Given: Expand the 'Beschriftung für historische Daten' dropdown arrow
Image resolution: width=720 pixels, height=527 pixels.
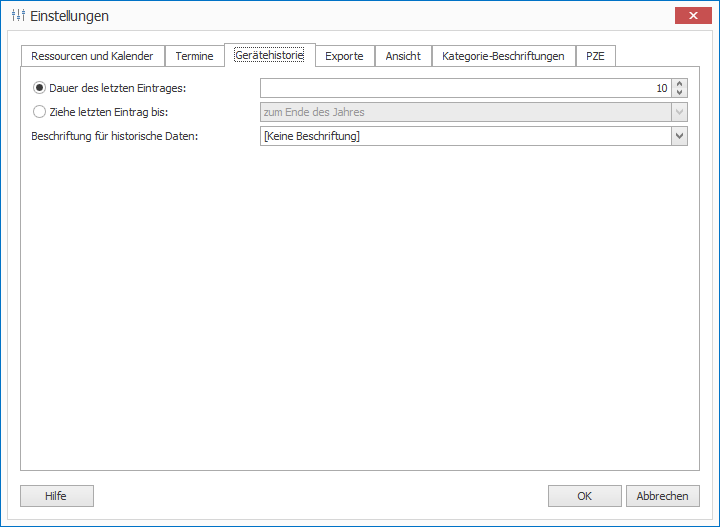Looking at the screenshot, I should coord(680,136).
